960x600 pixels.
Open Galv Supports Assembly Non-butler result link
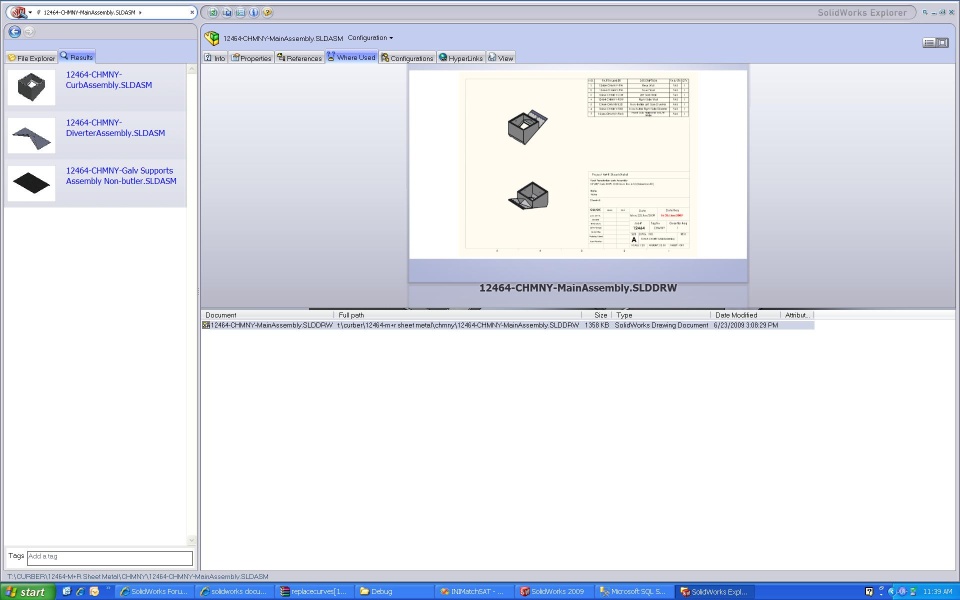pos(121,176)
